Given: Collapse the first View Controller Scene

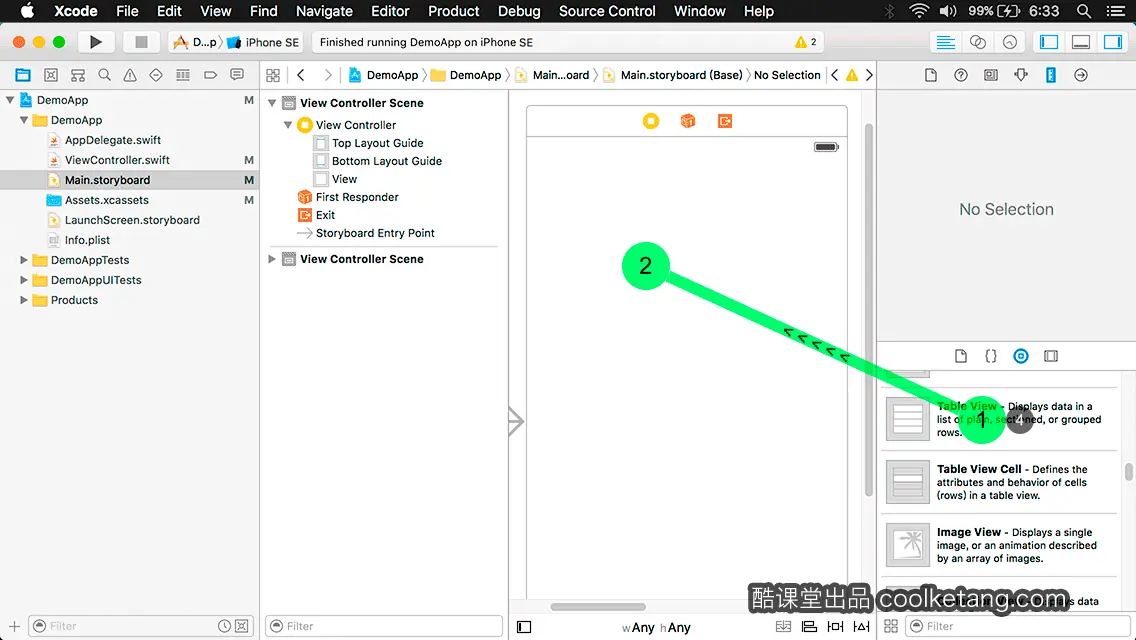Looking at the screenshot, I should click(x=272, y=103).
